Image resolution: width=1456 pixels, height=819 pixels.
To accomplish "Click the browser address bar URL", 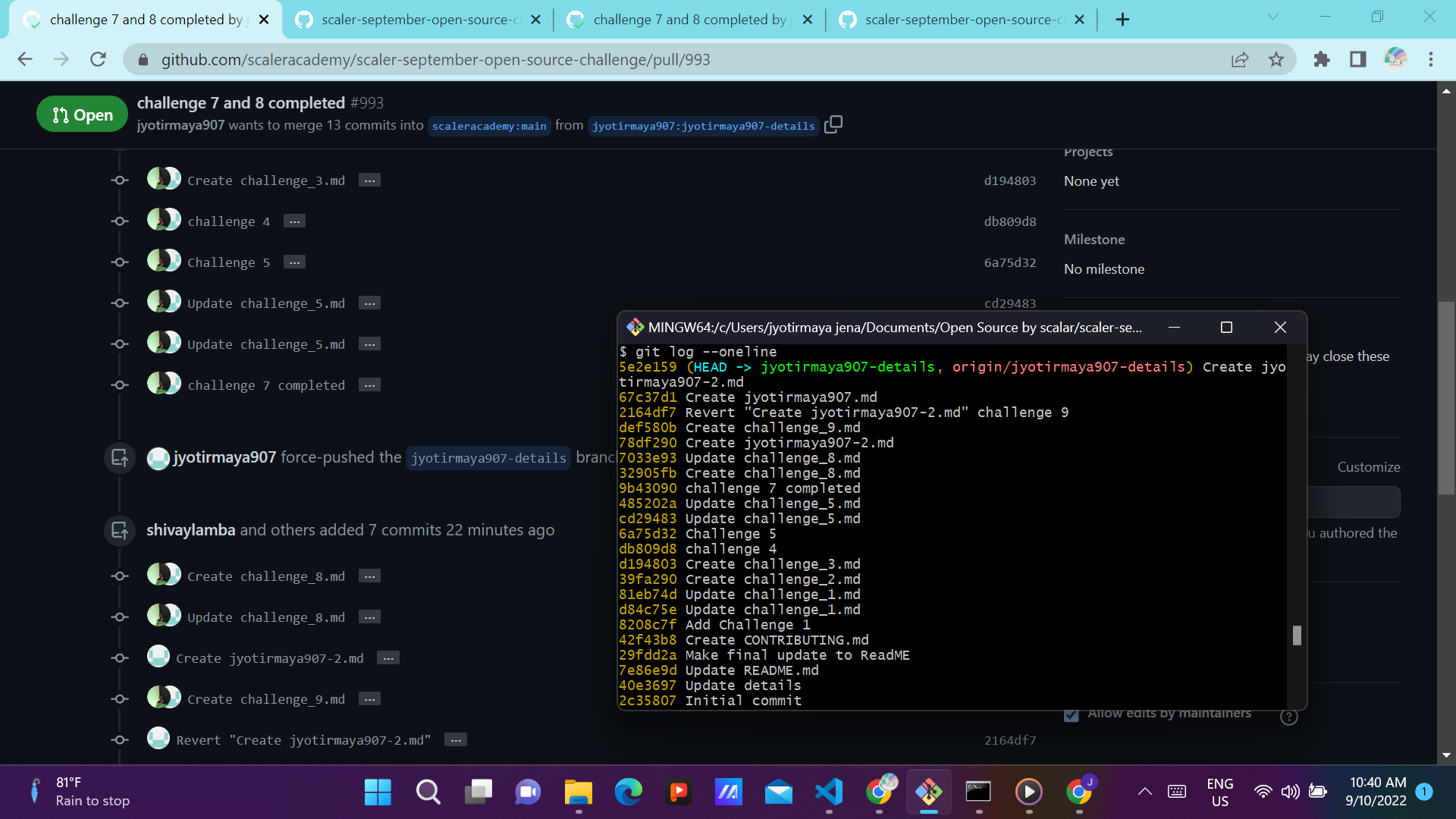I will tap(435, 59).
